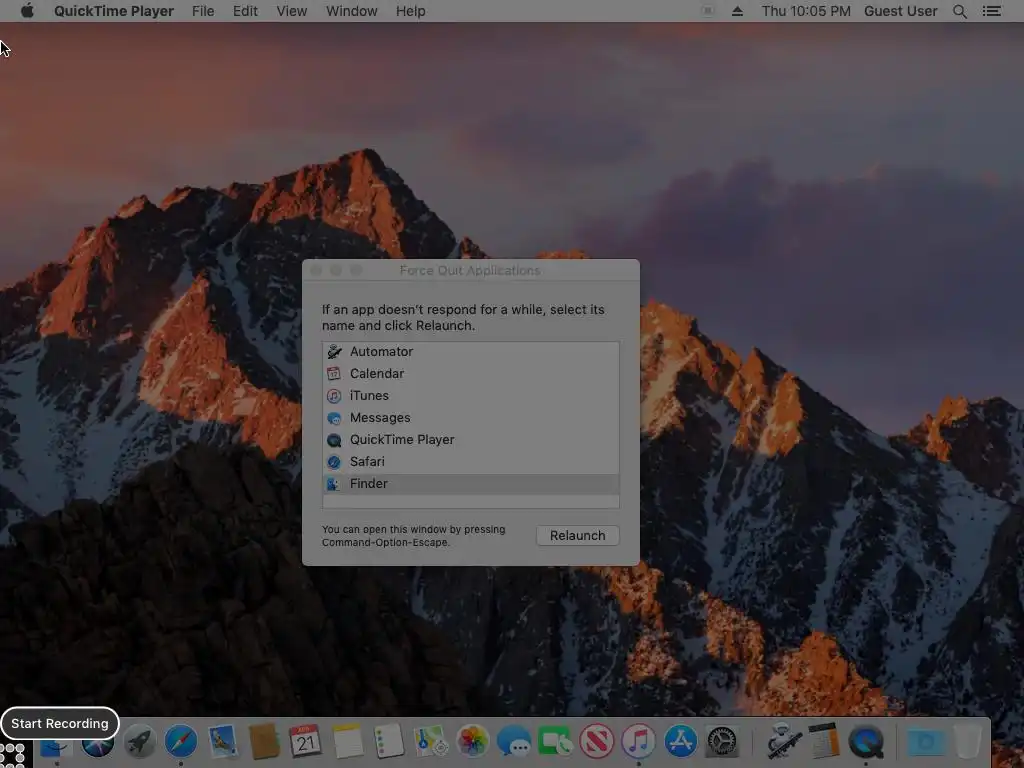Screen dimensions: 1024x768
Task: Select Automator in the Force Quit list
Action: coord(470,351)
